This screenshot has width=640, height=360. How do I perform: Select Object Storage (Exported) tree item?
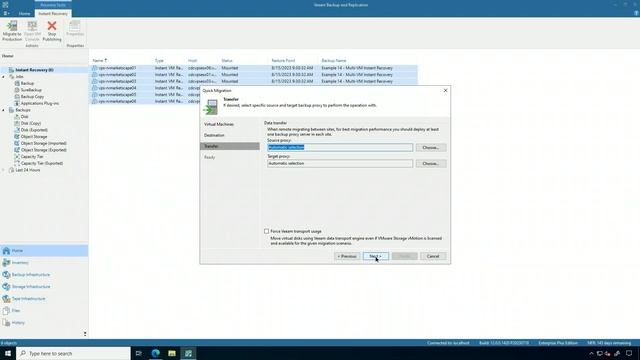point(43,150)
